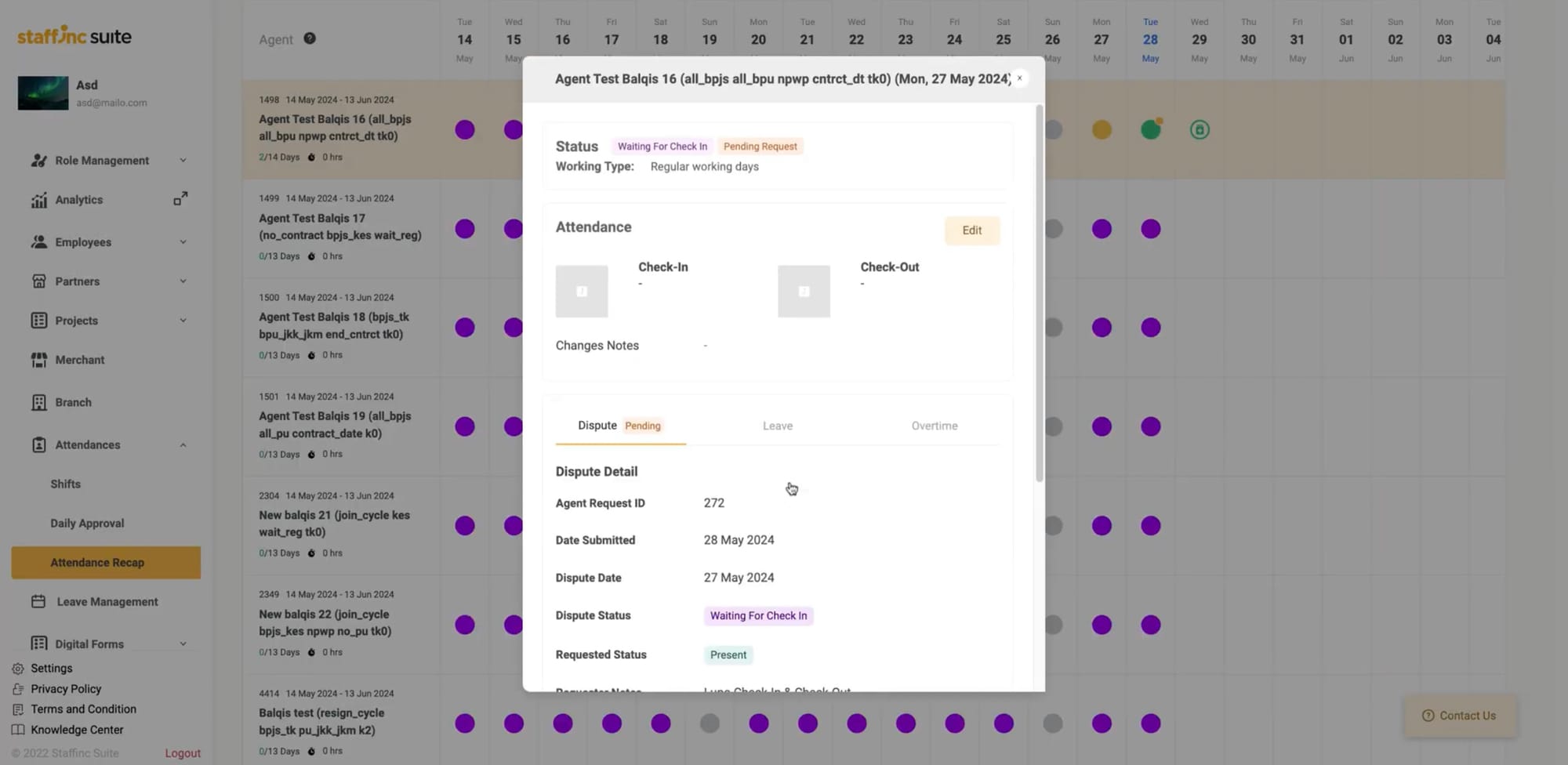Click the Projects list icon
Image resolution: width=1568 pixels, height=765 pixels.
pyautogui.click(x=38, y=320)
